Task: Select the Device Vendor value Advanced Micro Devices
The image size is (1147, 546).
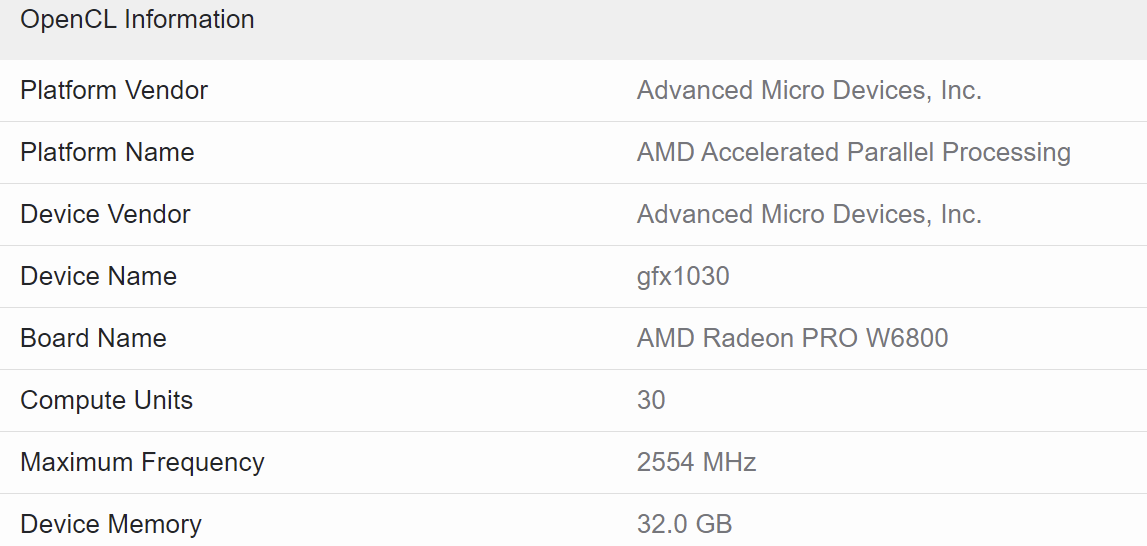Action: tap(808, 214)
